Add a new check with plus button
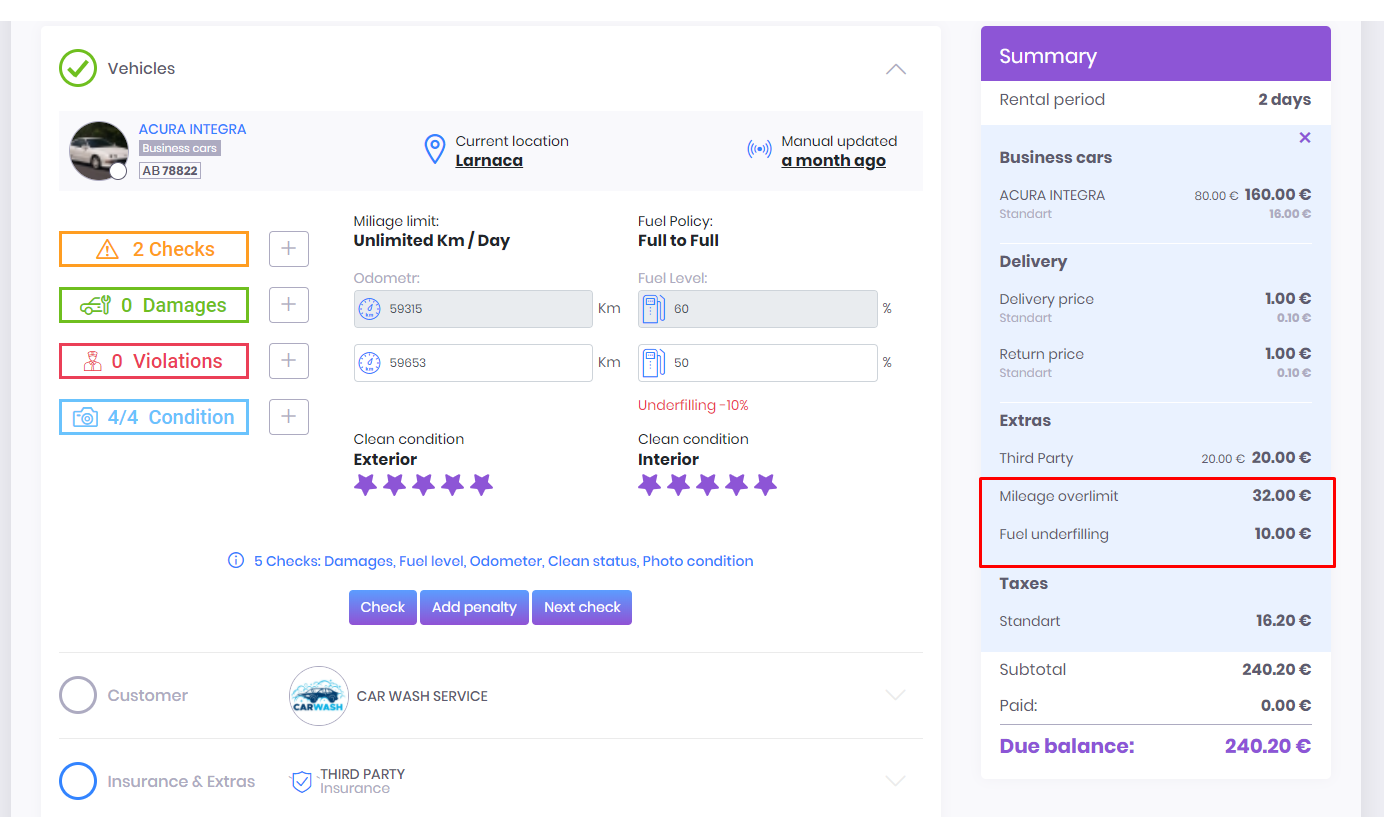The height and width of the screenshot is (817, 1384). 289,249
